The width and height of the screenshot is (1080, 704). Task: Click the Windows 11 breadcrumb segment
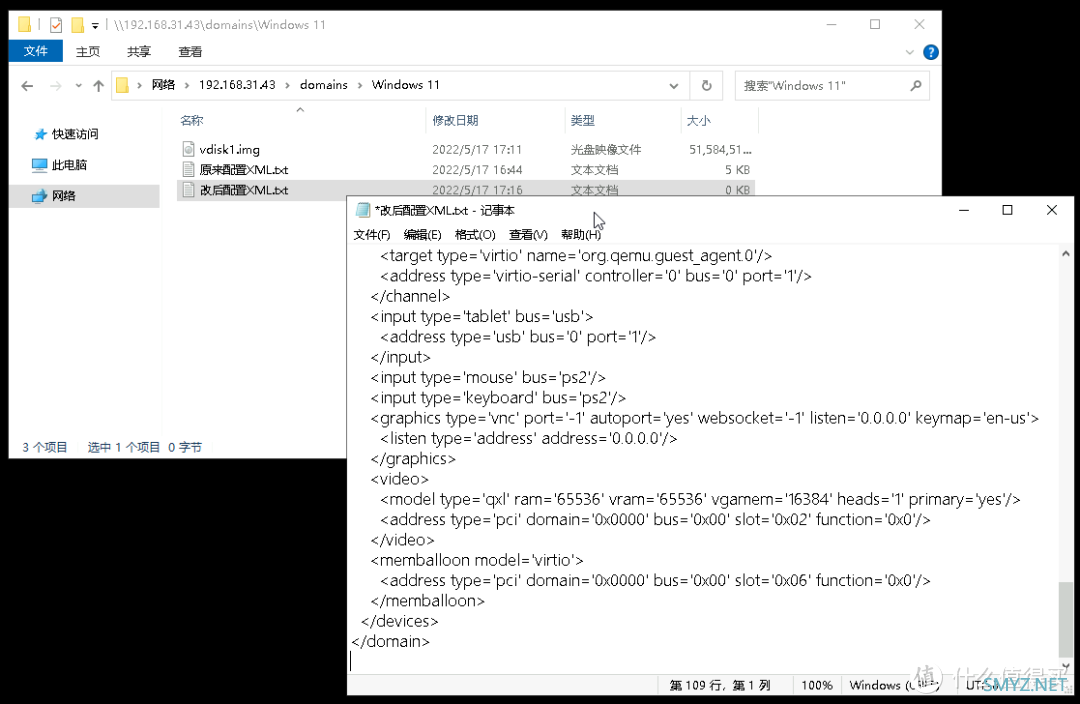coord(405,85)
